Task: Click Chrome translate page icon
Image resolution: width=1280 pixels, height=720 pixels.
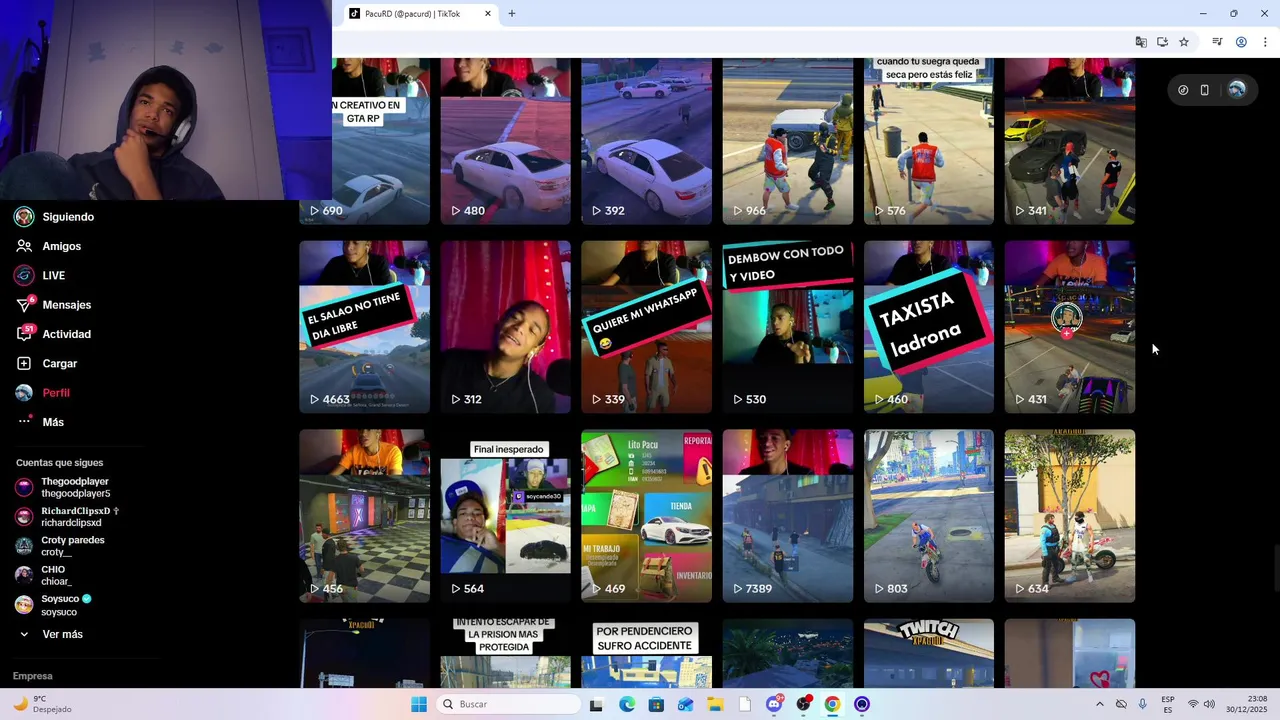Action: point(1141,42)
